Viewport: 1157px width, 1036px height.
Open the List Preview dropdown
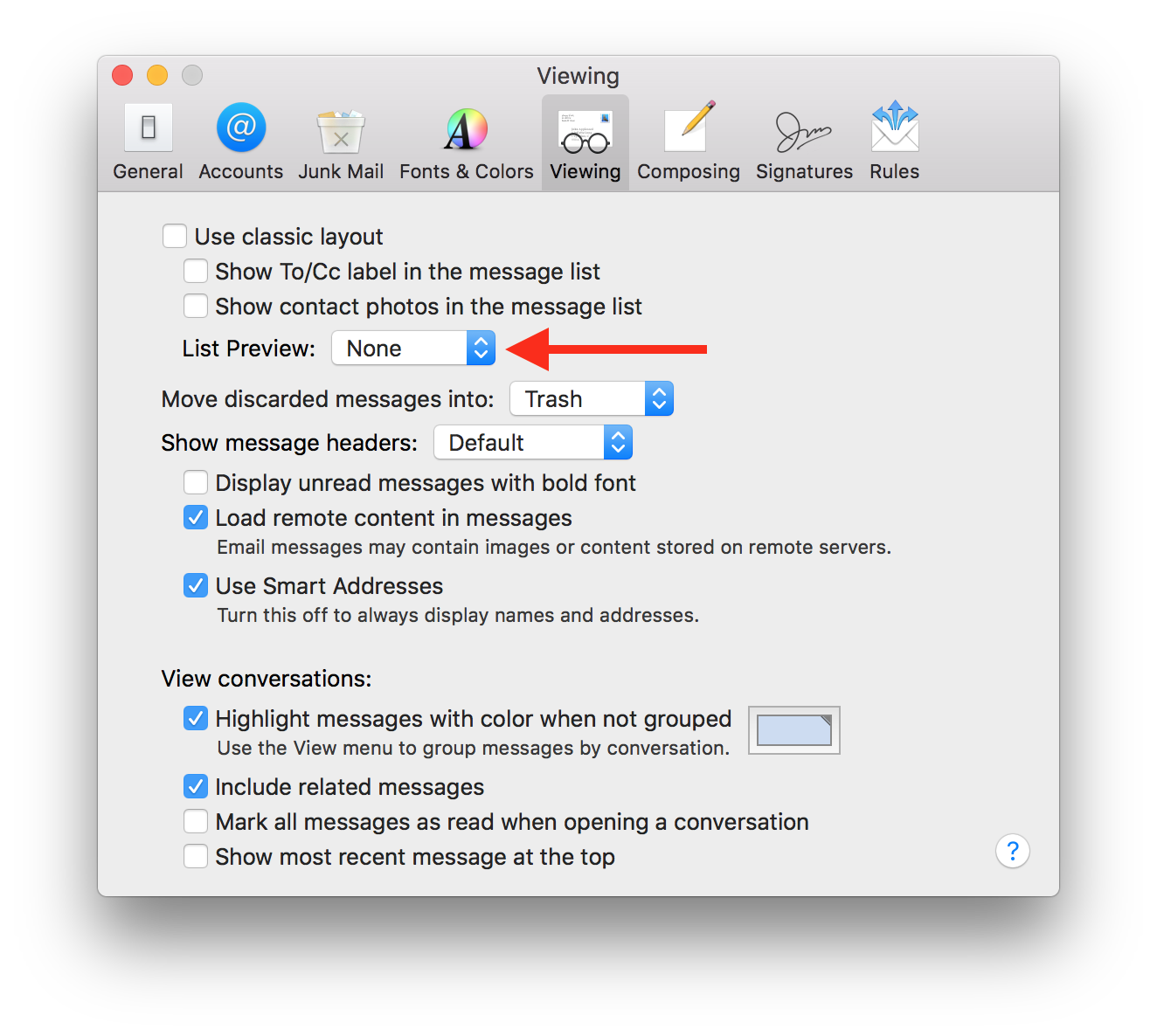(x=413, y=348)
